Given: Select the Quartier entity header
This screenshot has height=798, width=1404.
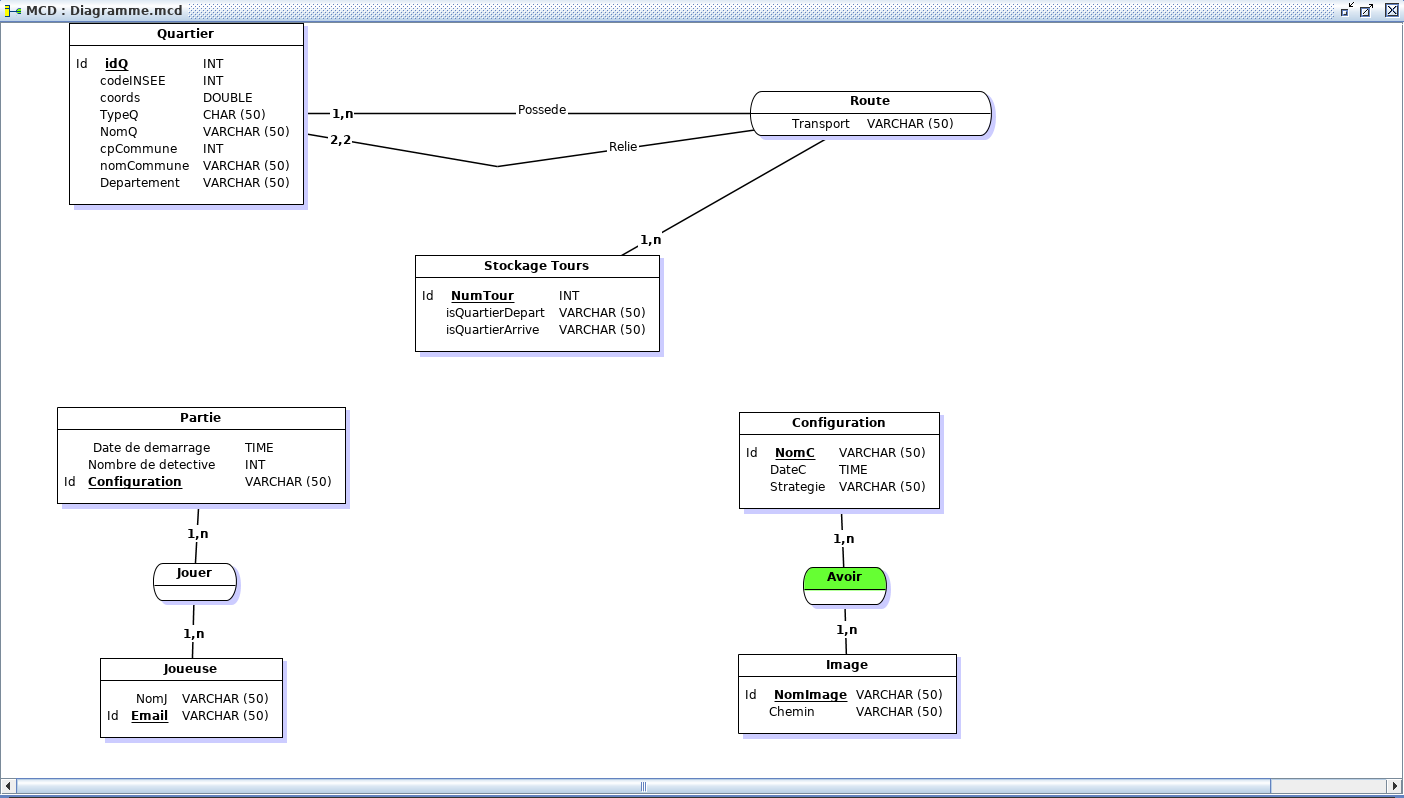Looking at the screenshot, I should click(x=186, y=34).
